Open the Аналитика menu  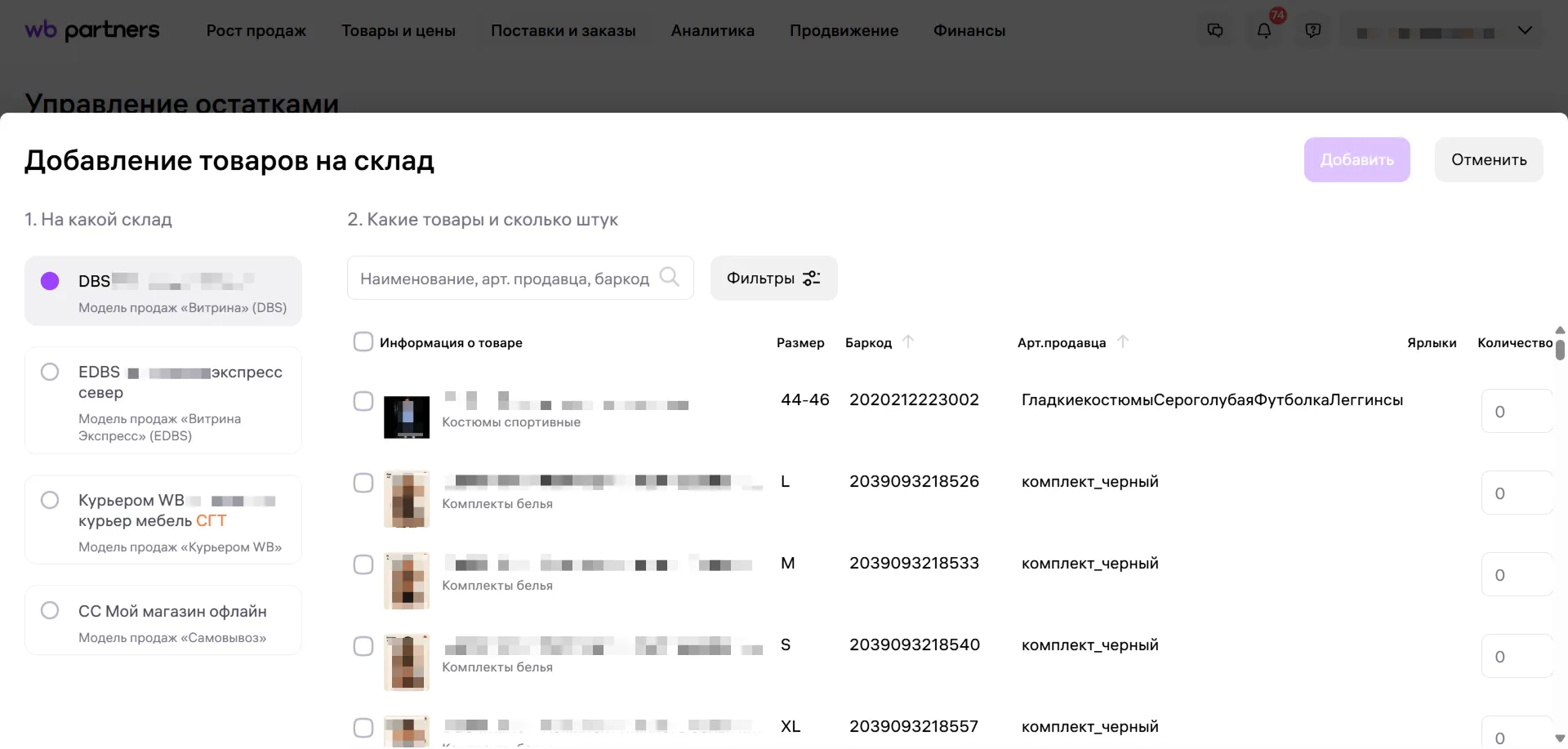click(712, 31)
